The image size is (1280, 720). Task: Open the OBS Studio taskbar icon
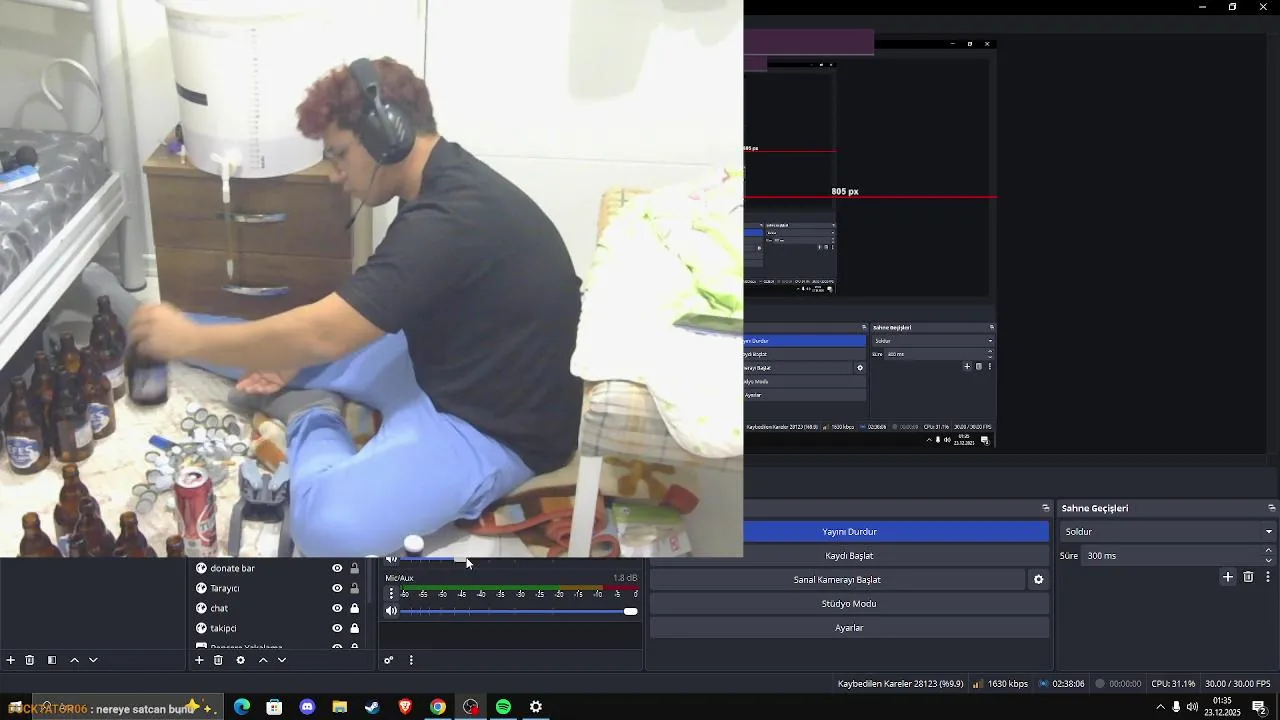point(471,707)
